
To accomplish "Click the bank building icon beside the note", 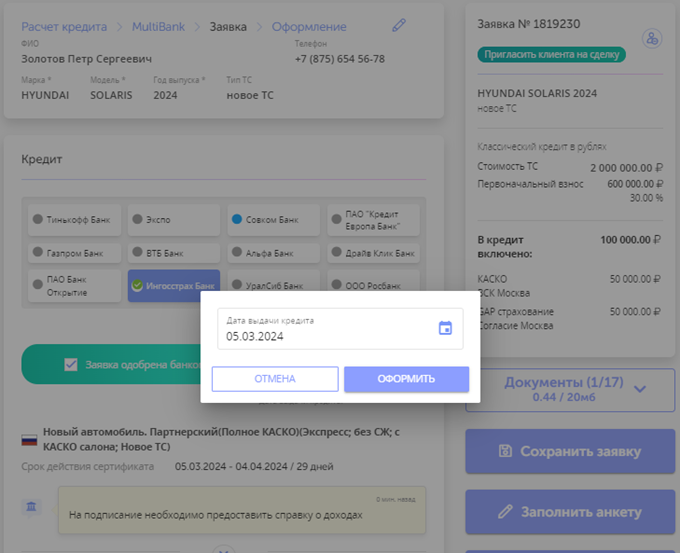I will [x=32, y=507].
